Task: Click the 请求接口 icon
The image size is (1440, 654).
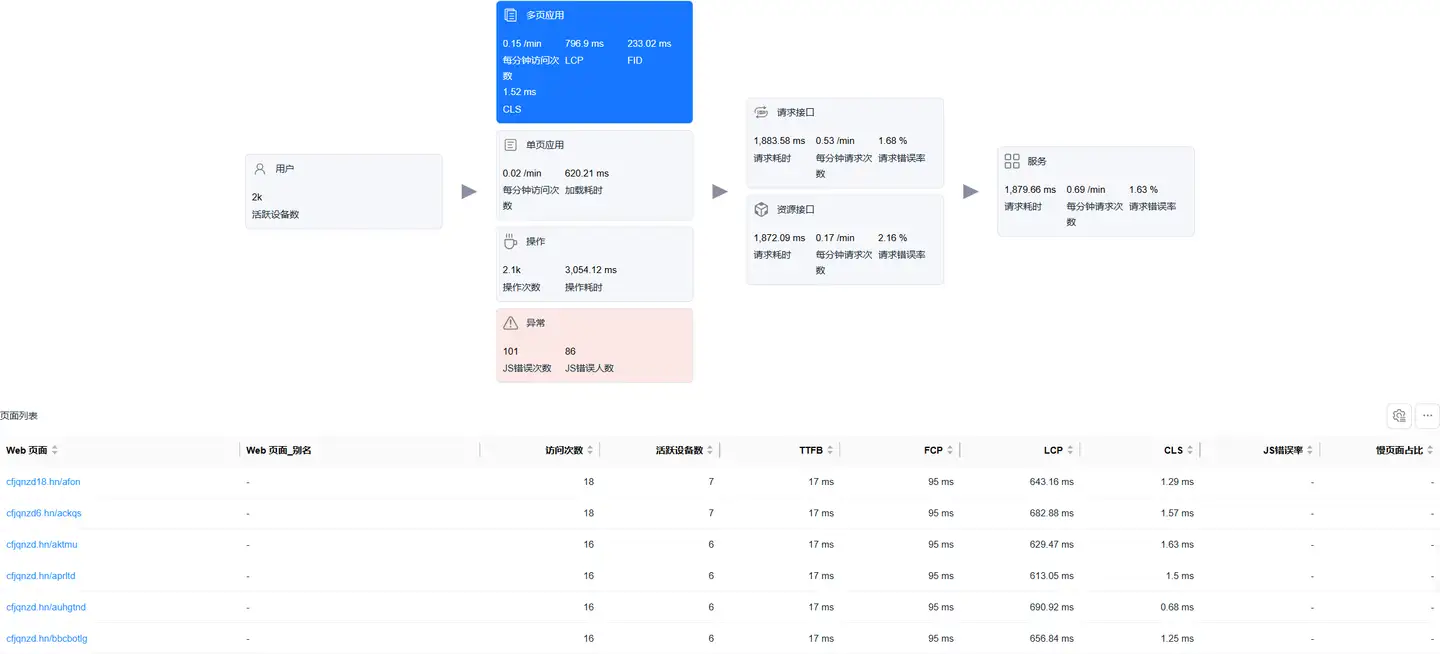Action: point(761,113)
